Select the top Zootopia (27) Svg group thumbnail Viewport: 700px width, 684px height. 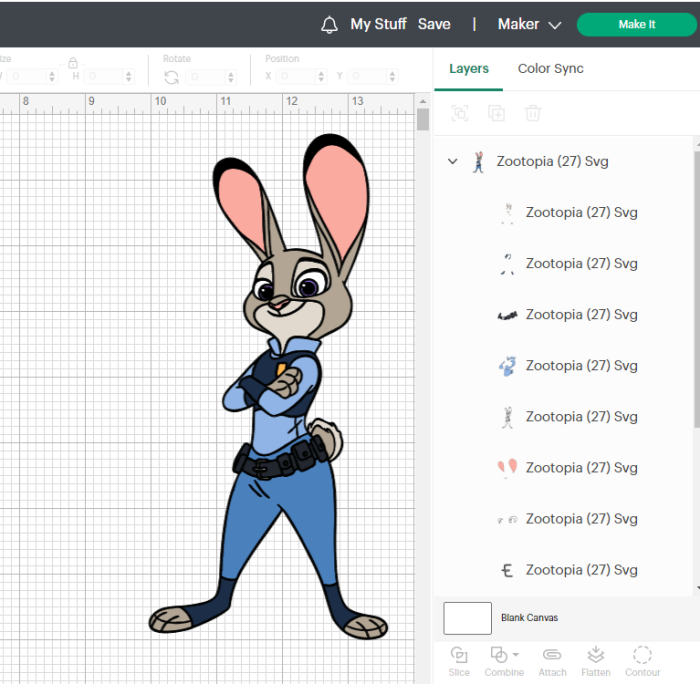[479, 162]
